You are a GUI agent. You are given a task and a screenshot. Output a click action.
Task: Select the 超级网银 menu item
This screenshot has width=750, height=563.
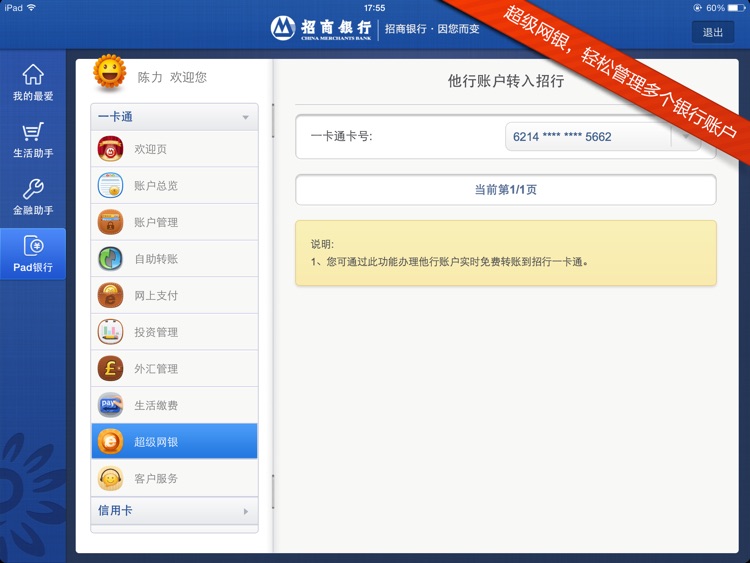click(174, 441)
